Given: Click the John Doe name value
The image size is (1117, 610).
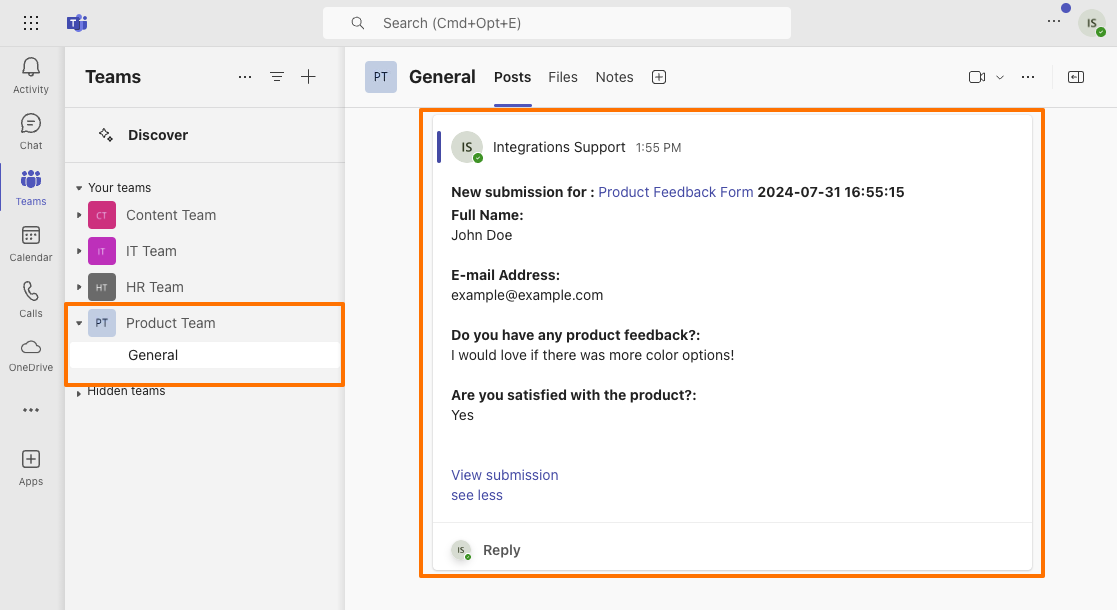Looking at the screenshot, I should pyautogui.click(x=482, y=235).
